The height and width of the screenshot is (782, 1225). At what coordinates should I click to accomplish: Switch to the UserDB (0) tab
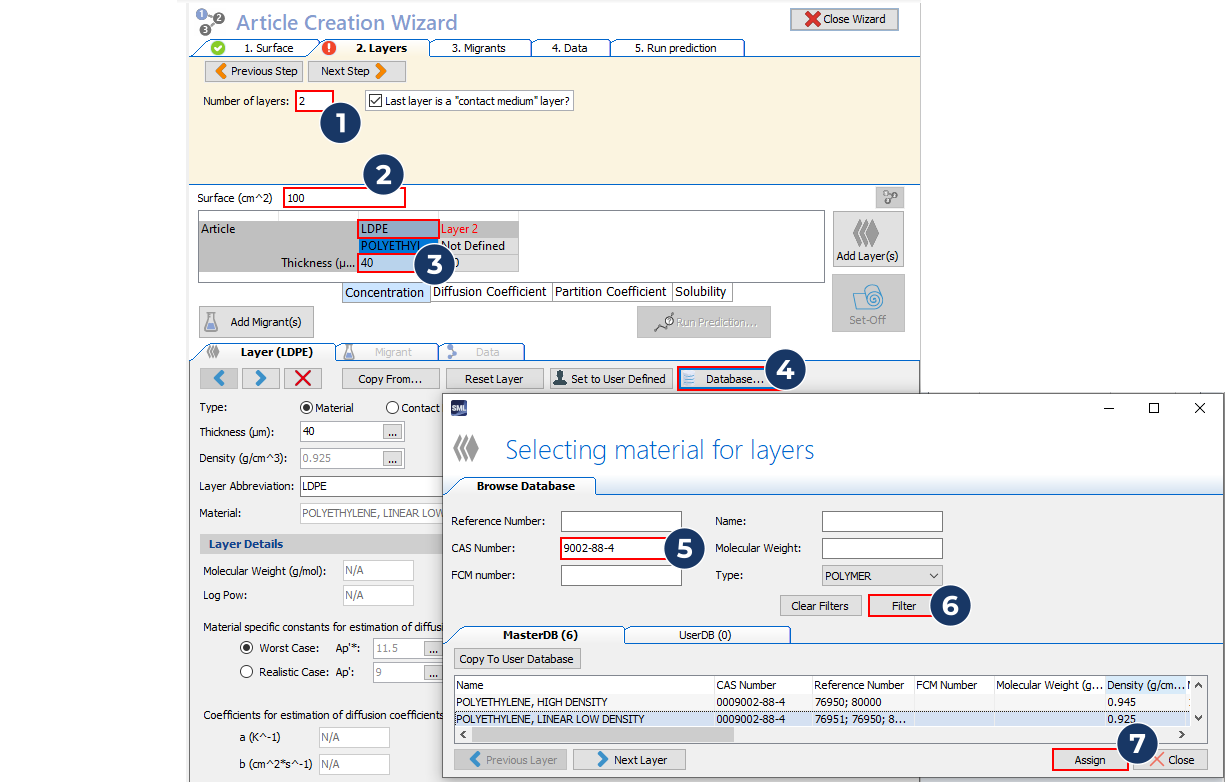click(x=706, y=635)
